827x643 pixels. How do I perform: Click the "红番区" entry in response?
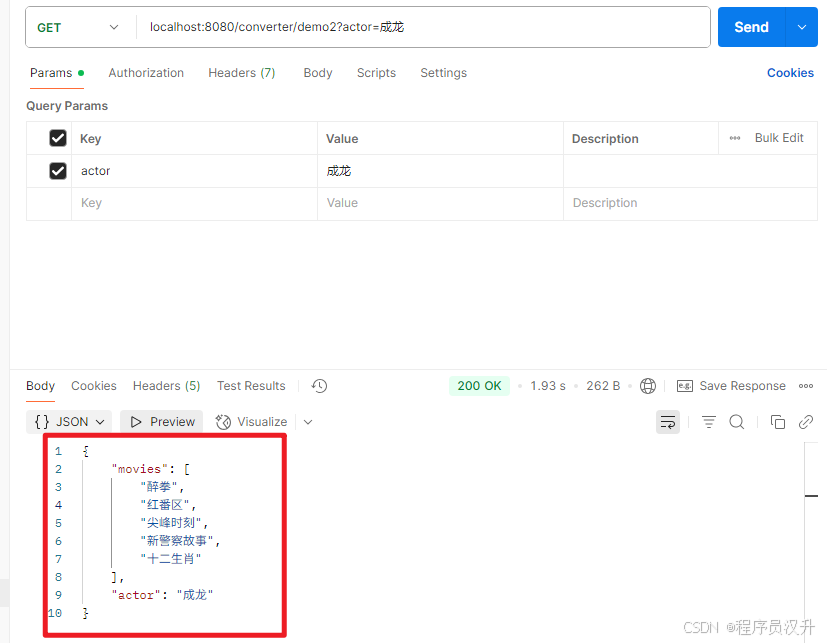[x=165, y=505]
